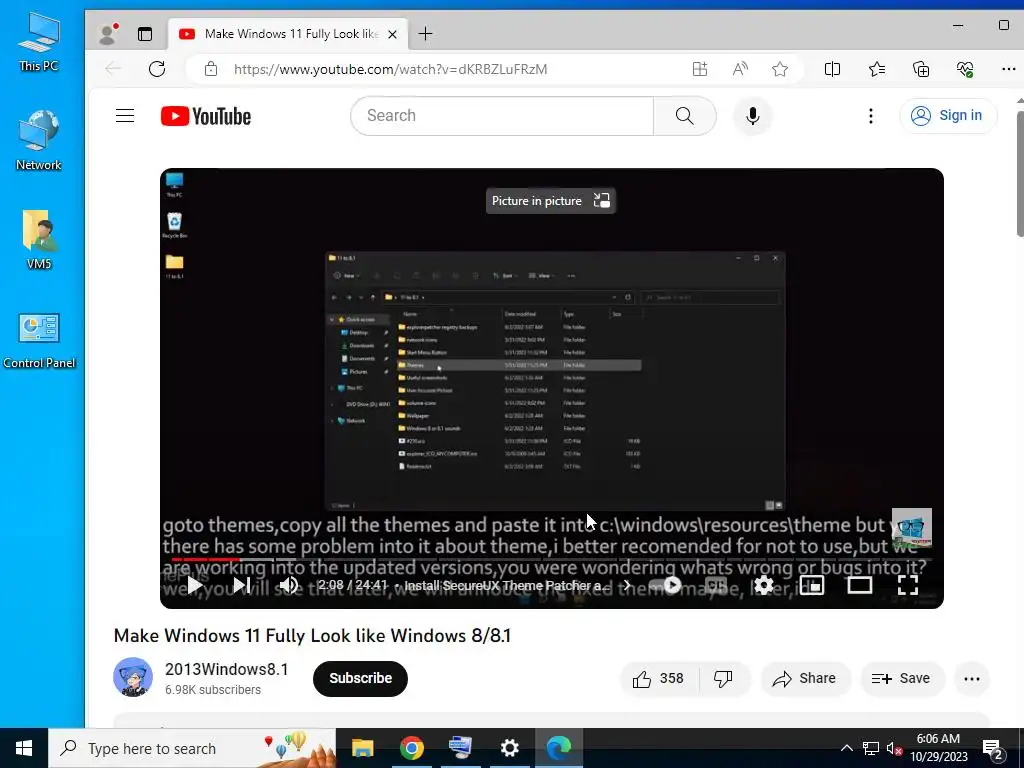This screenshot has width=1024, height=768.
Task: Refresh the YouTube page
Action: point(157,69)
